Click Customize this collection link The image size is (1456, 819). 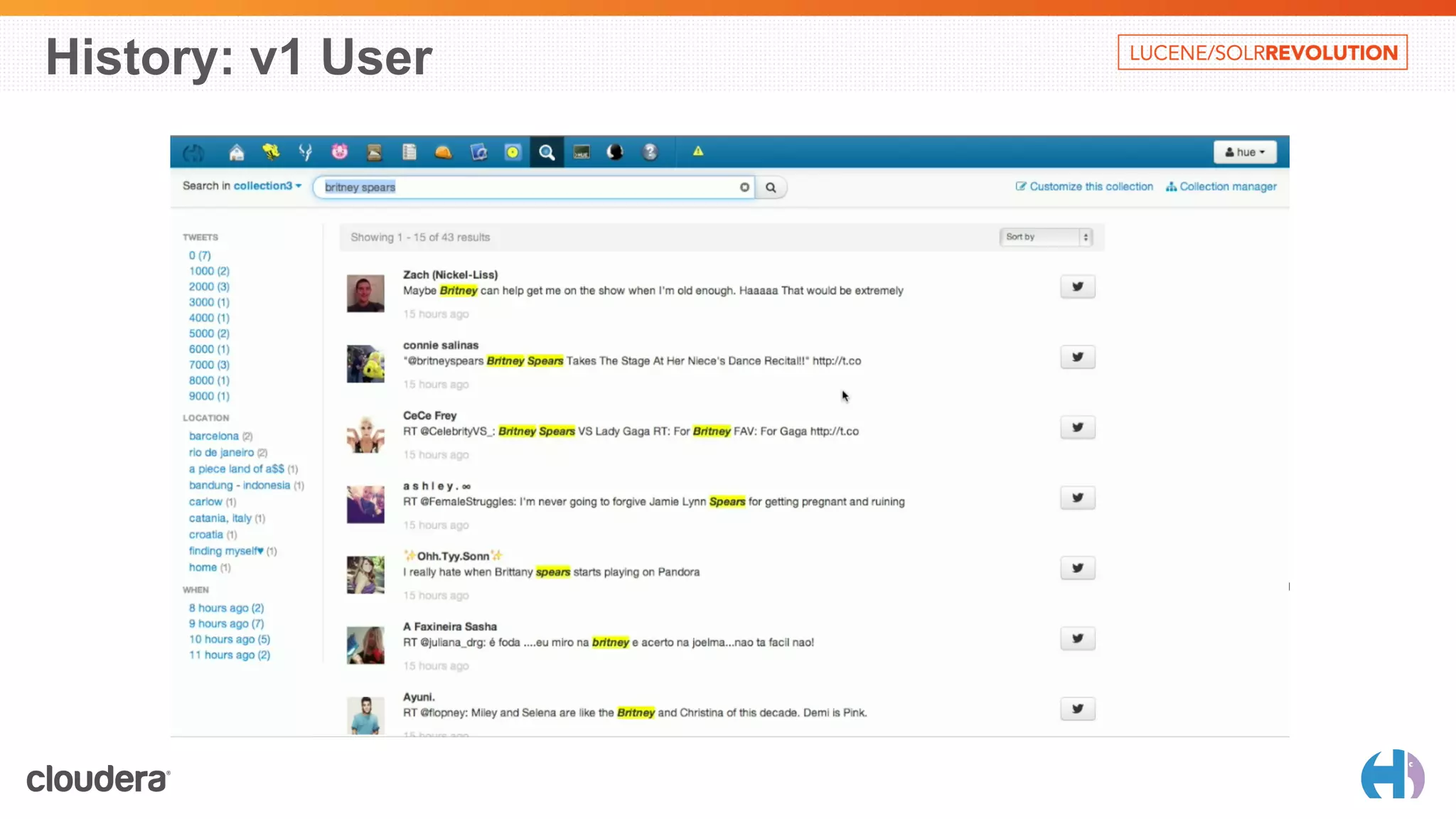[x=1084, y=186]
